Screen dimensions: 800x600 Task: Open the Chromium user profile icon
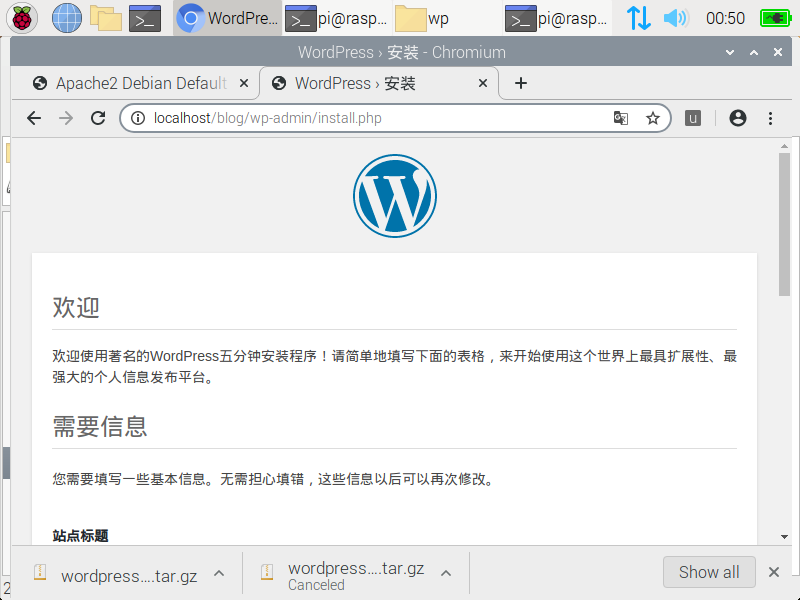pyautogui.click(x=738, y=118)
